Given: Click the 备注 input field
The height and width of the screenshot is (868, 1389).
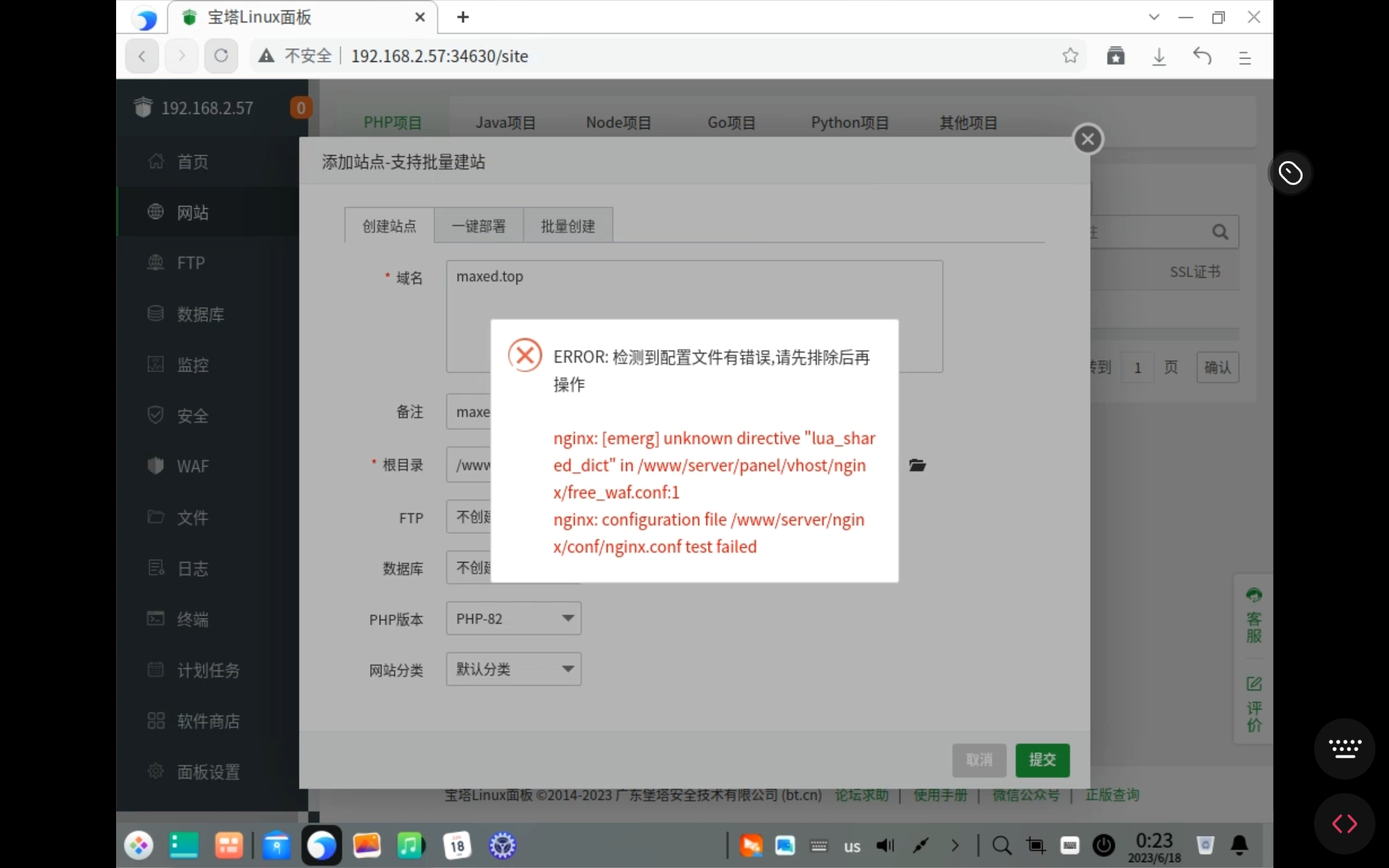Looking at the screenshot, I should (468, 412).
